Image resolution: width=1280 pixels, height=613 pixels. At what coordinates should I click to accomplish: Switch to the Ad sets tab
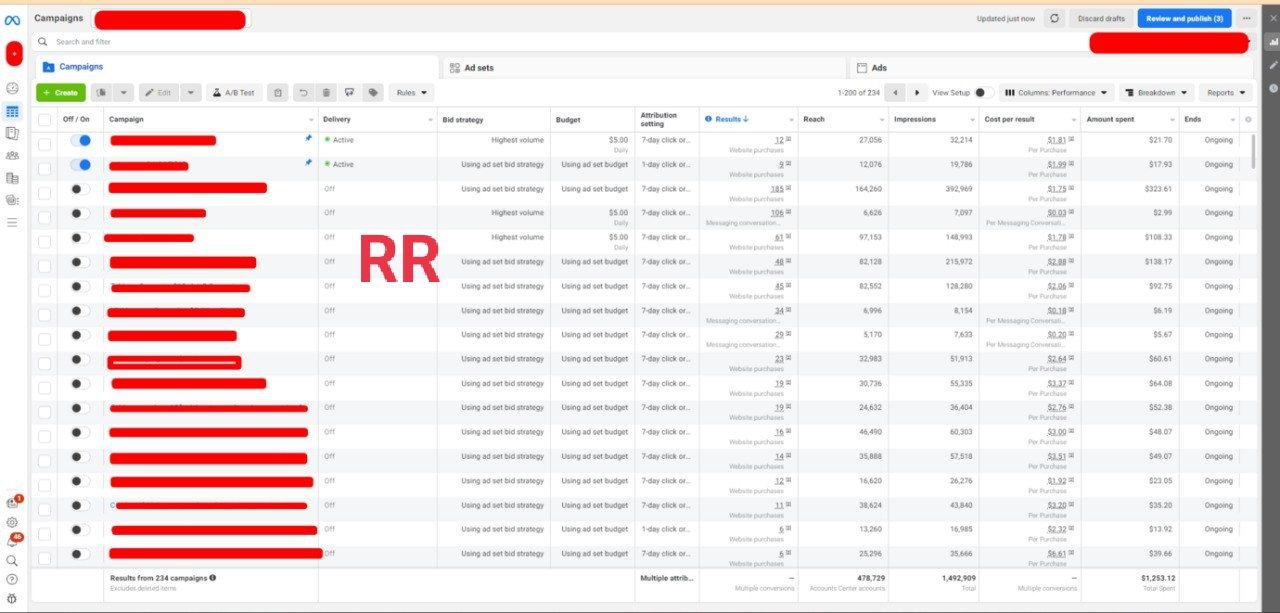(x=478, y=68)
